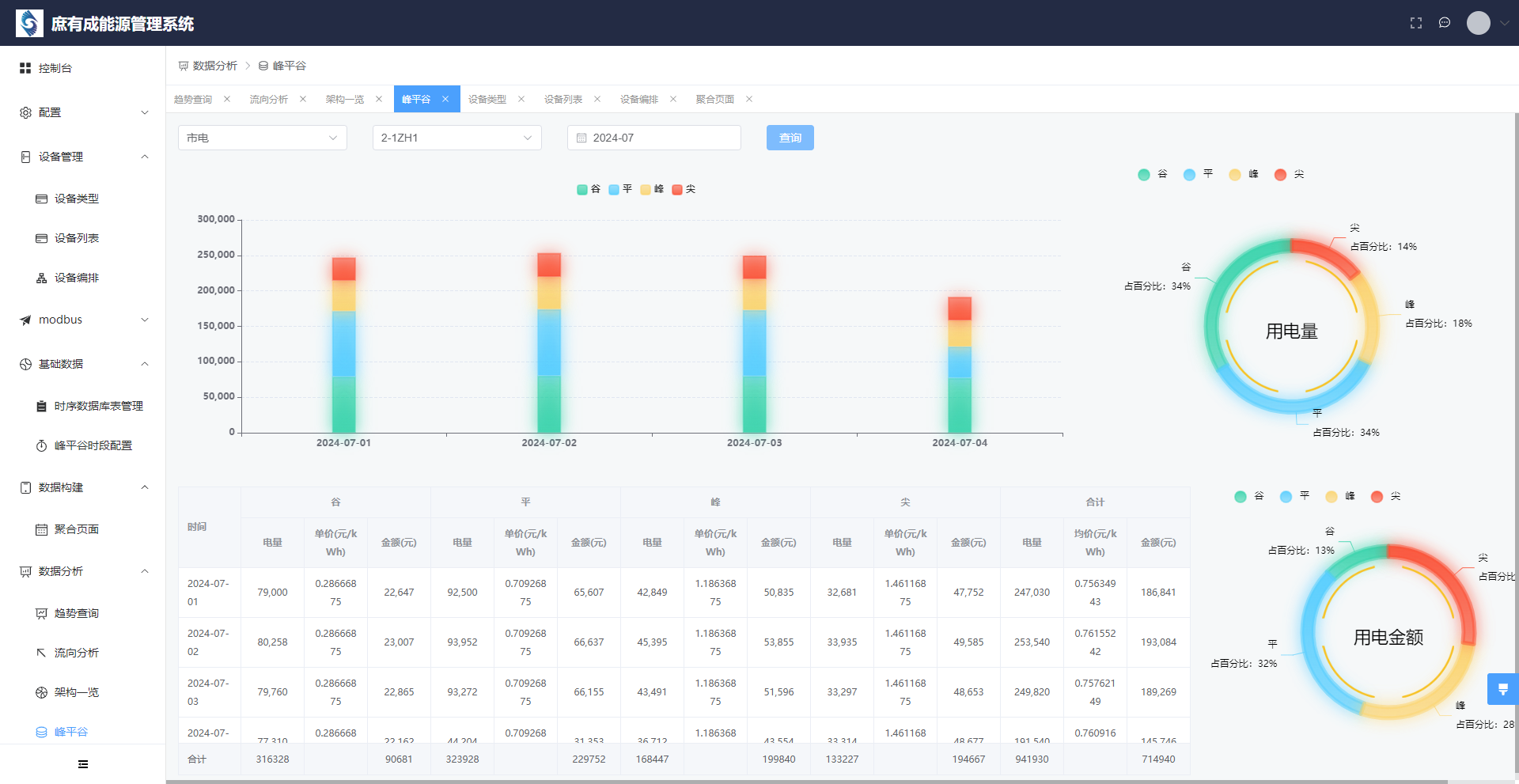Click the 趋势查询 chart icon in sidebar
This screenshot has height=784, width=1519.
click(41, 613)
